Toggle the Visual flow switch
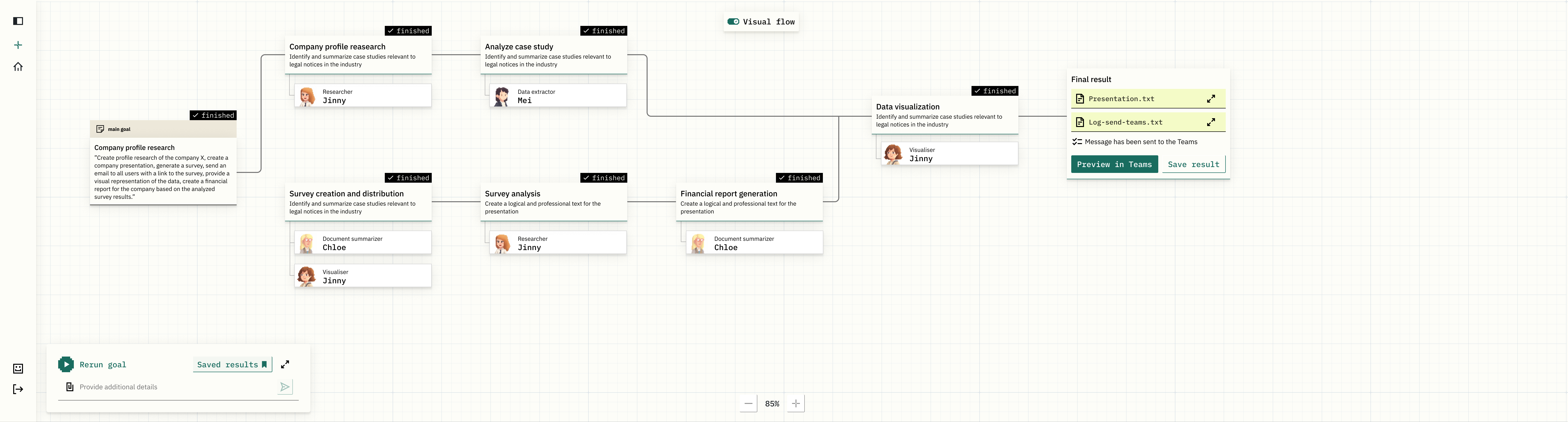The image size is (1568, 422). click(x=733, y=21)
